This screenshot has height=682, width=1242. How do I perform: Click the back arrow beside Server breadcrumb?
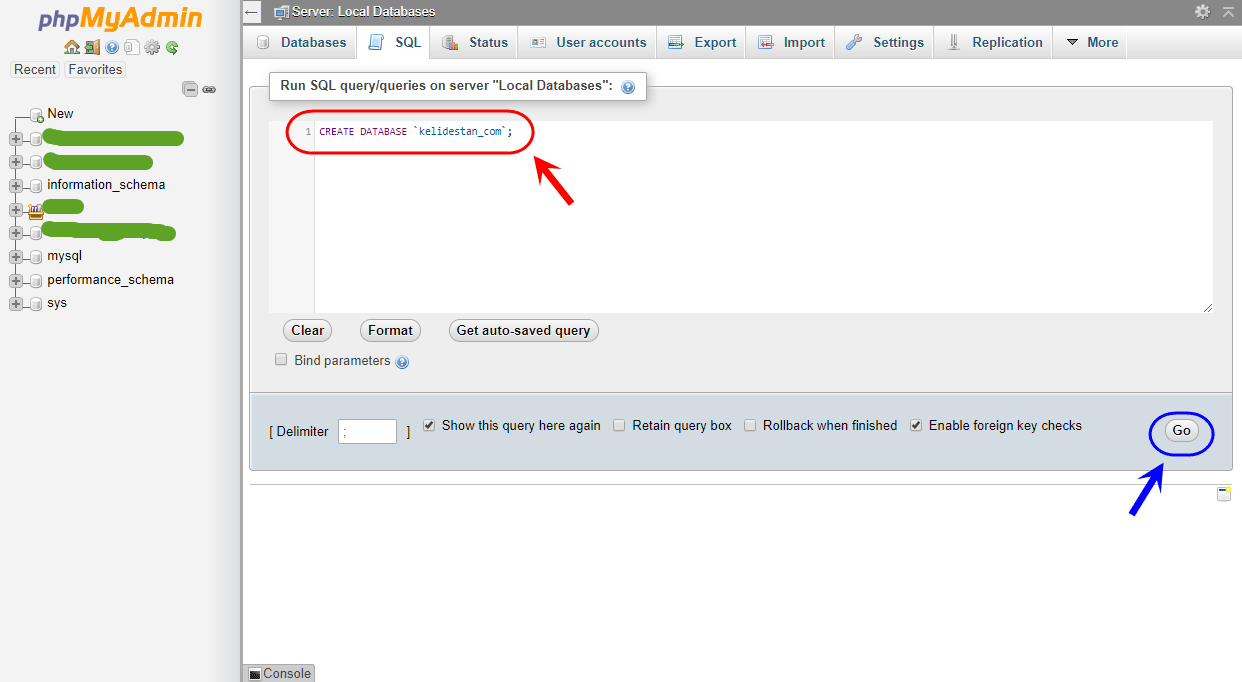[252, 12]
